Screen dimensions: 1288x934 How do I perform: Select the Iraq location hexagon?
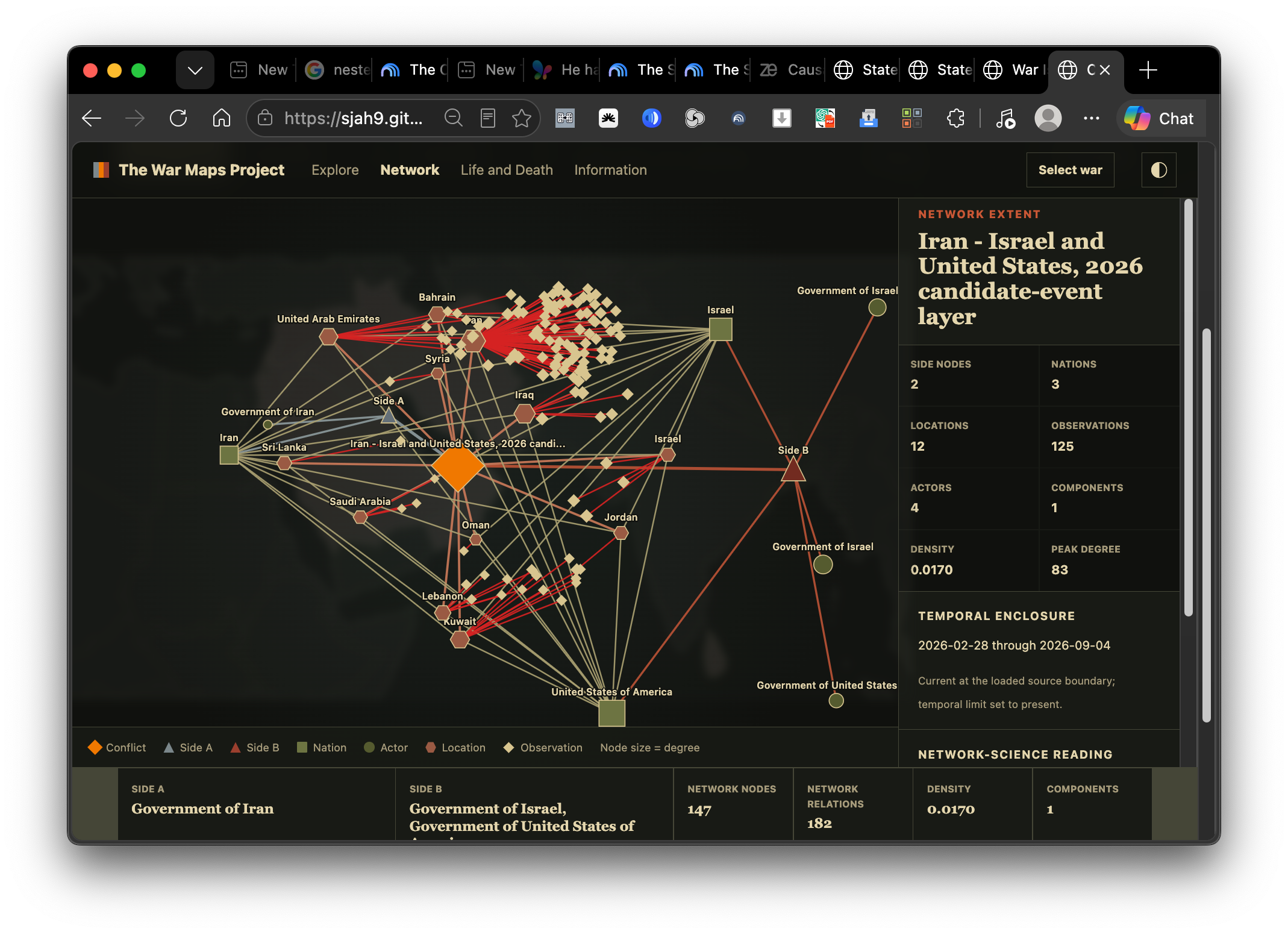click(524, 414)
